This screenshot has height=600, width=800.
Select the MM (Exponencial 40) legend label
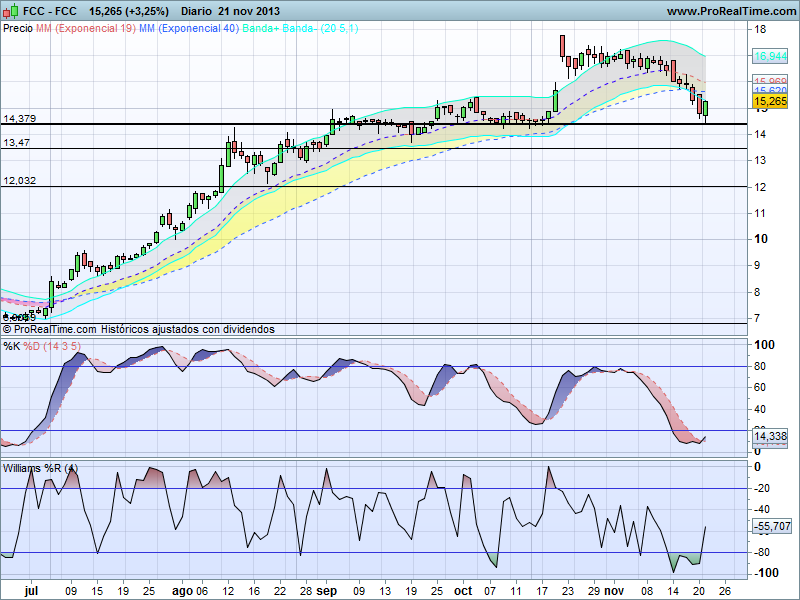point(189,29)
